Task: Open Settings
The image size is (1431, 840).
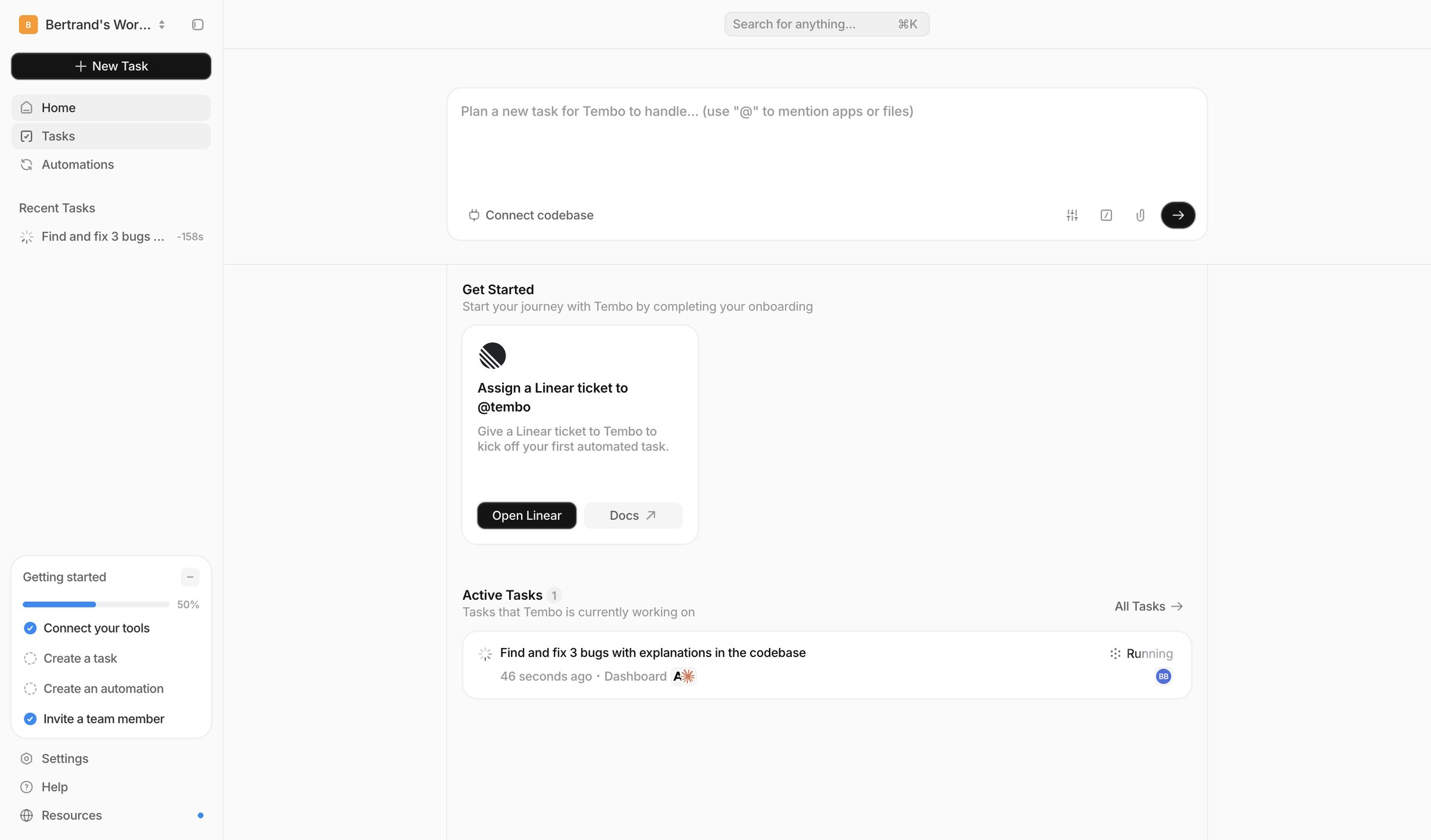Action: click(111, 759)
